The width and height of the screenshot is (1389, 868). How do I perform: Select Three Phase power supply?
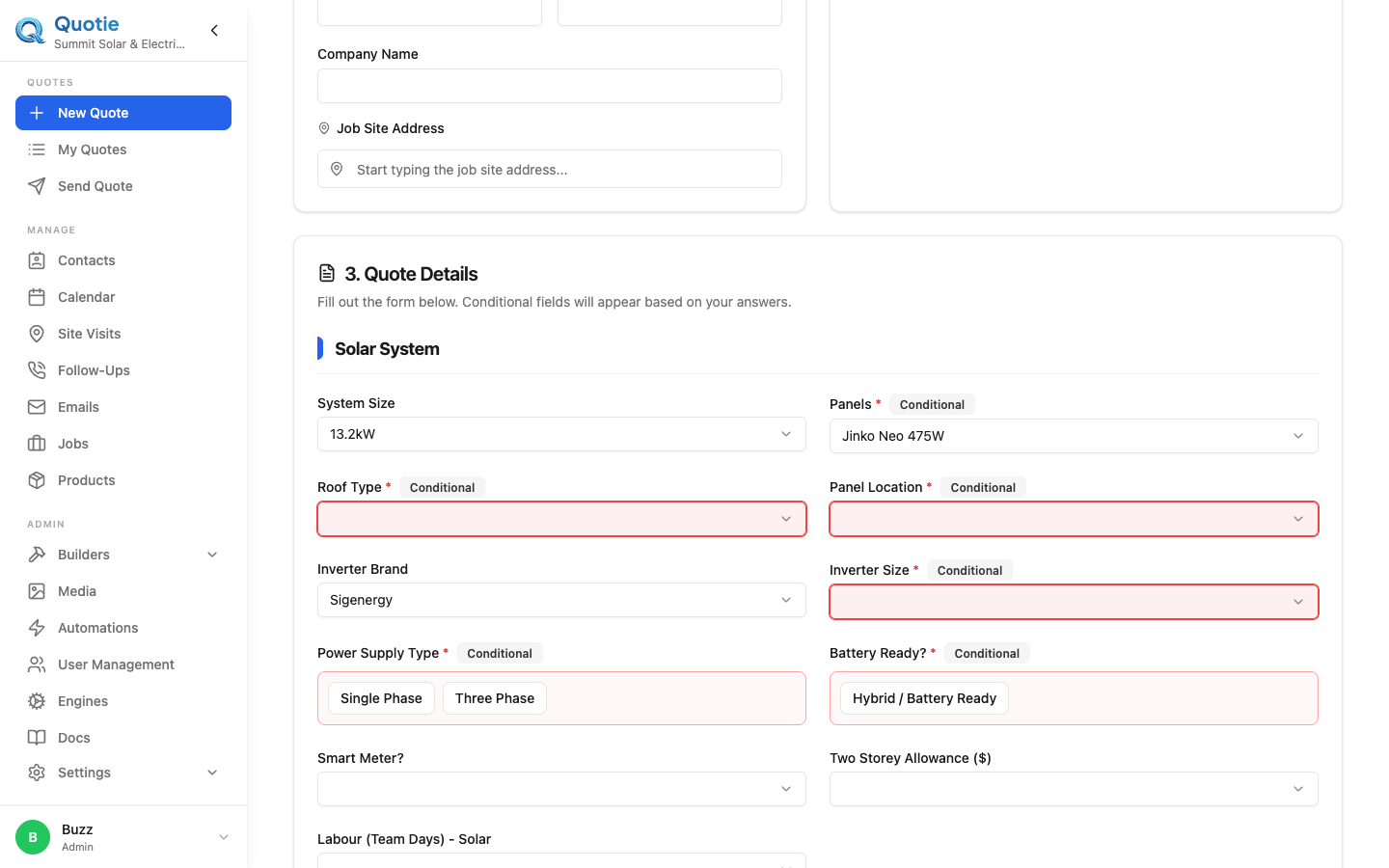(495, 698)
